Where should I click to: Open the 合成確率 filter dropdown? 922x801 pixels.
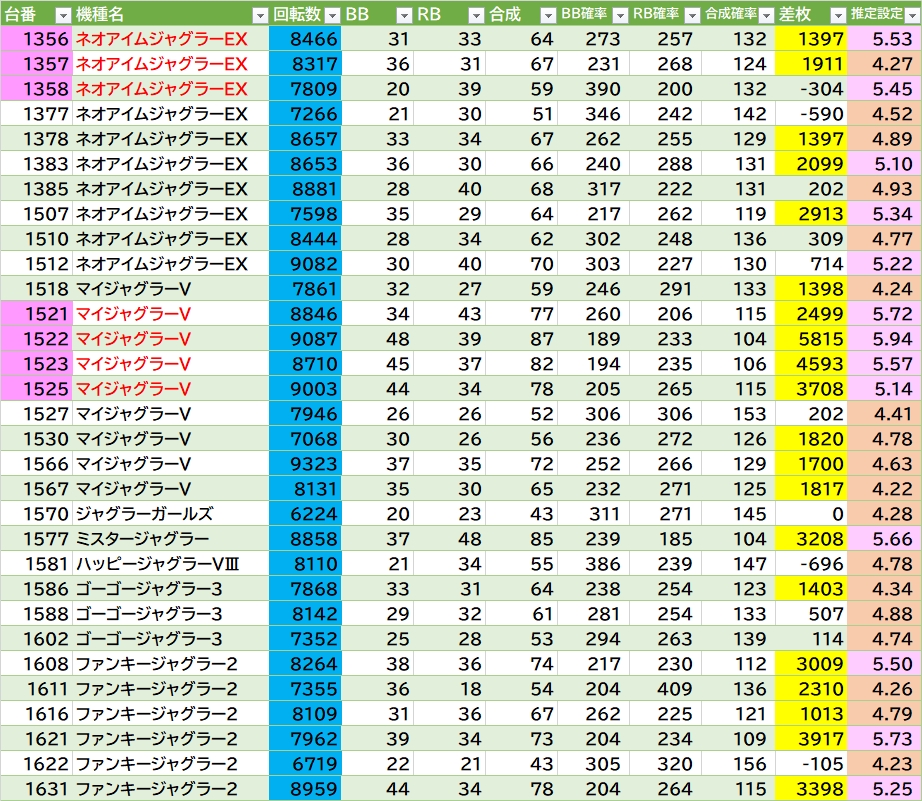[764, 15]
